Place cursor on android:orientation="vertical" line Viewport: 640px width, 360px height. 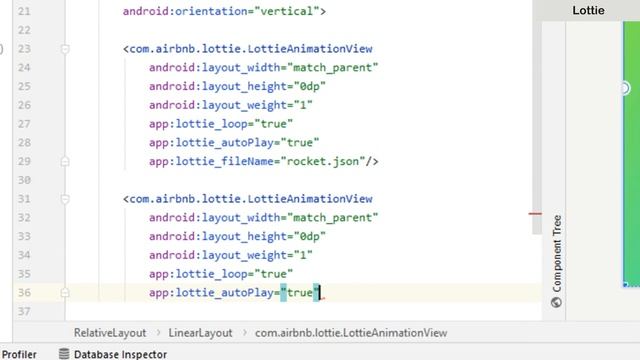(x=224, y=11)
